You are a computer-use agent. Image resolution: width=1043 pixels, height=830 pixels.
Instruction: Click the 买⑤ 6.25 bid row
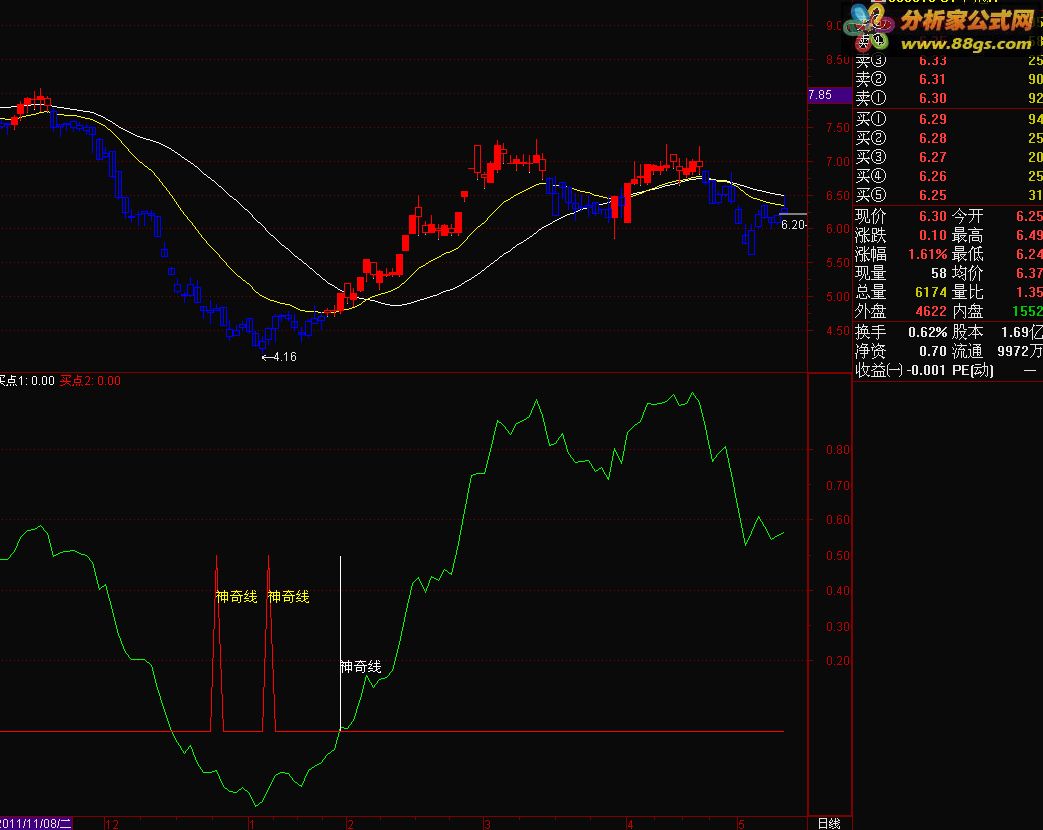point(948,196)
